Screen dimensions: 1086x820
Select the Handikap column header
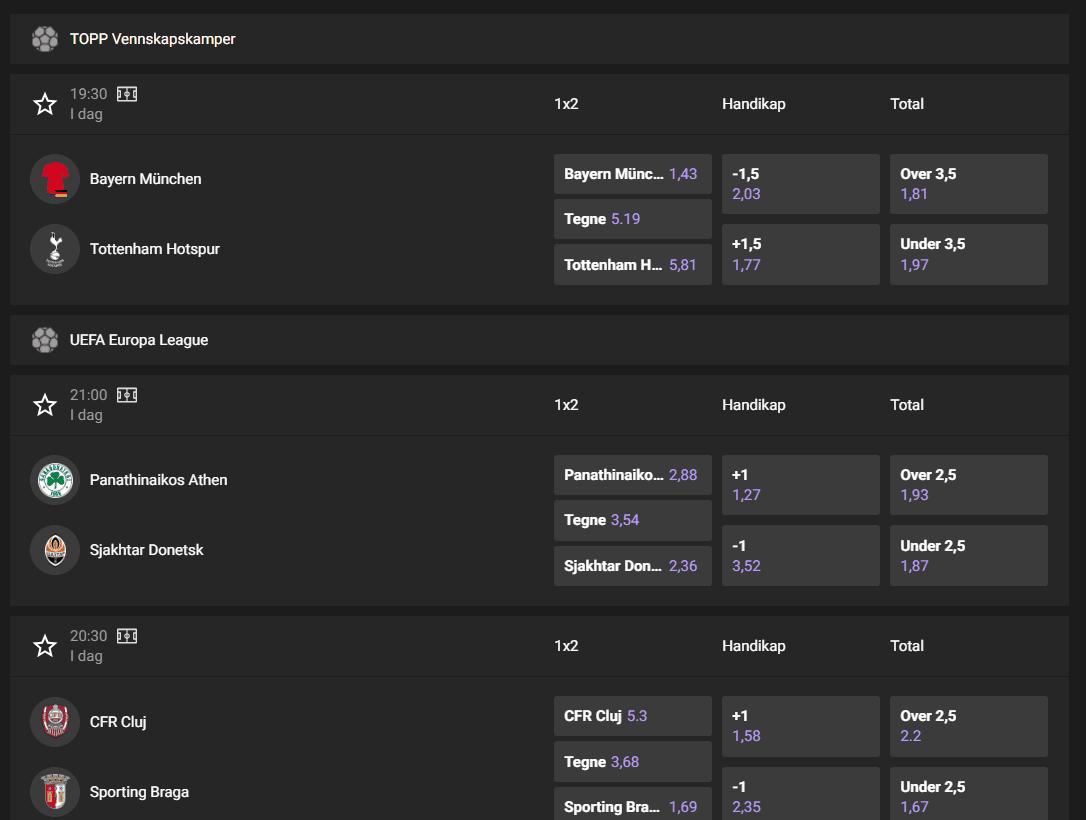point(753,104)
